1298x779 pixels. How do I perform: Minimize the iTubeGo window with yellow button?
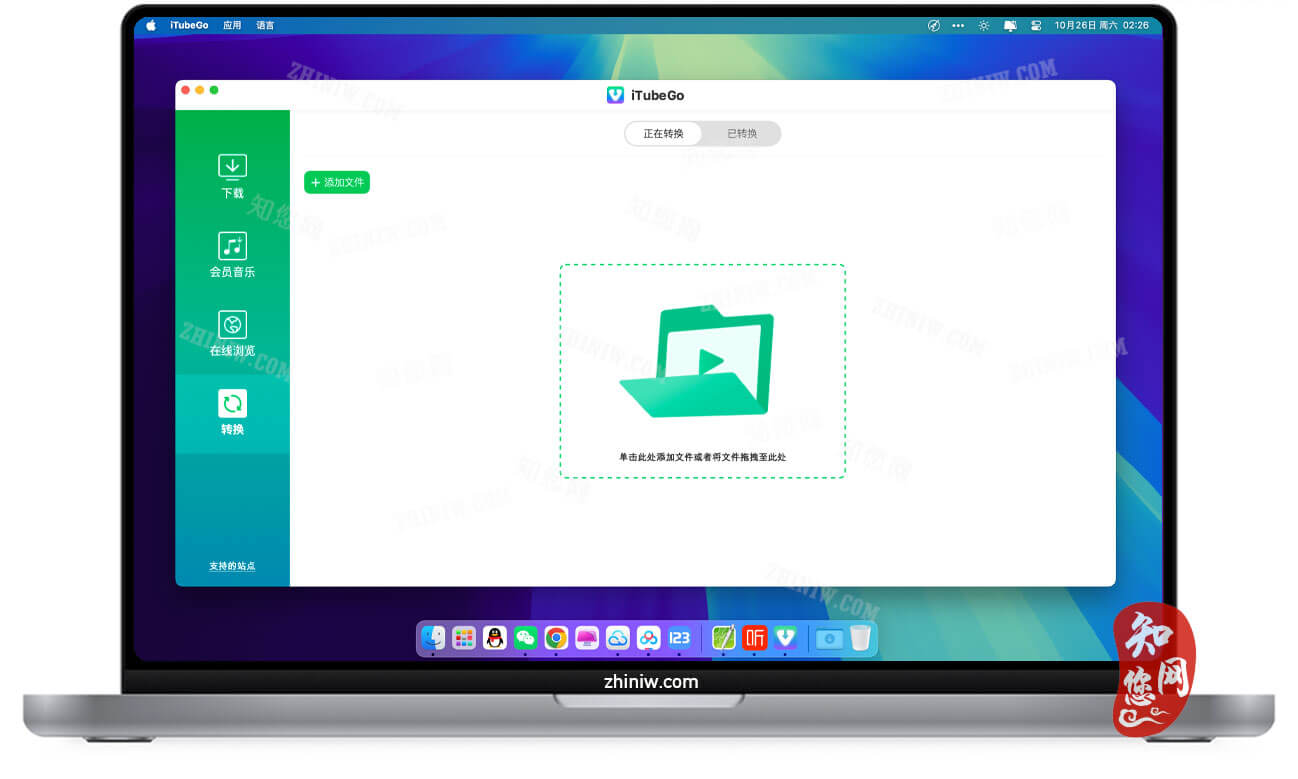[x=199, y=90]
